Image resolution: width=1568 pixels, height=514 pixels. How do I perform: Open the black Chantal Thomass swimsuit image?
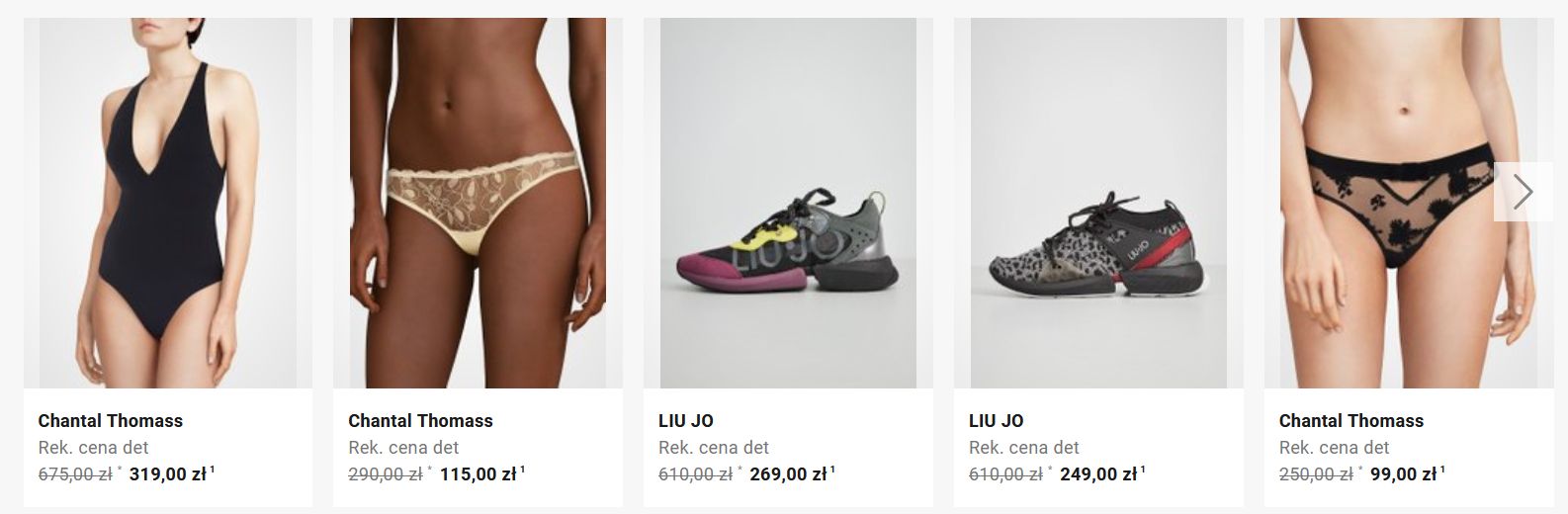point(168,203)
